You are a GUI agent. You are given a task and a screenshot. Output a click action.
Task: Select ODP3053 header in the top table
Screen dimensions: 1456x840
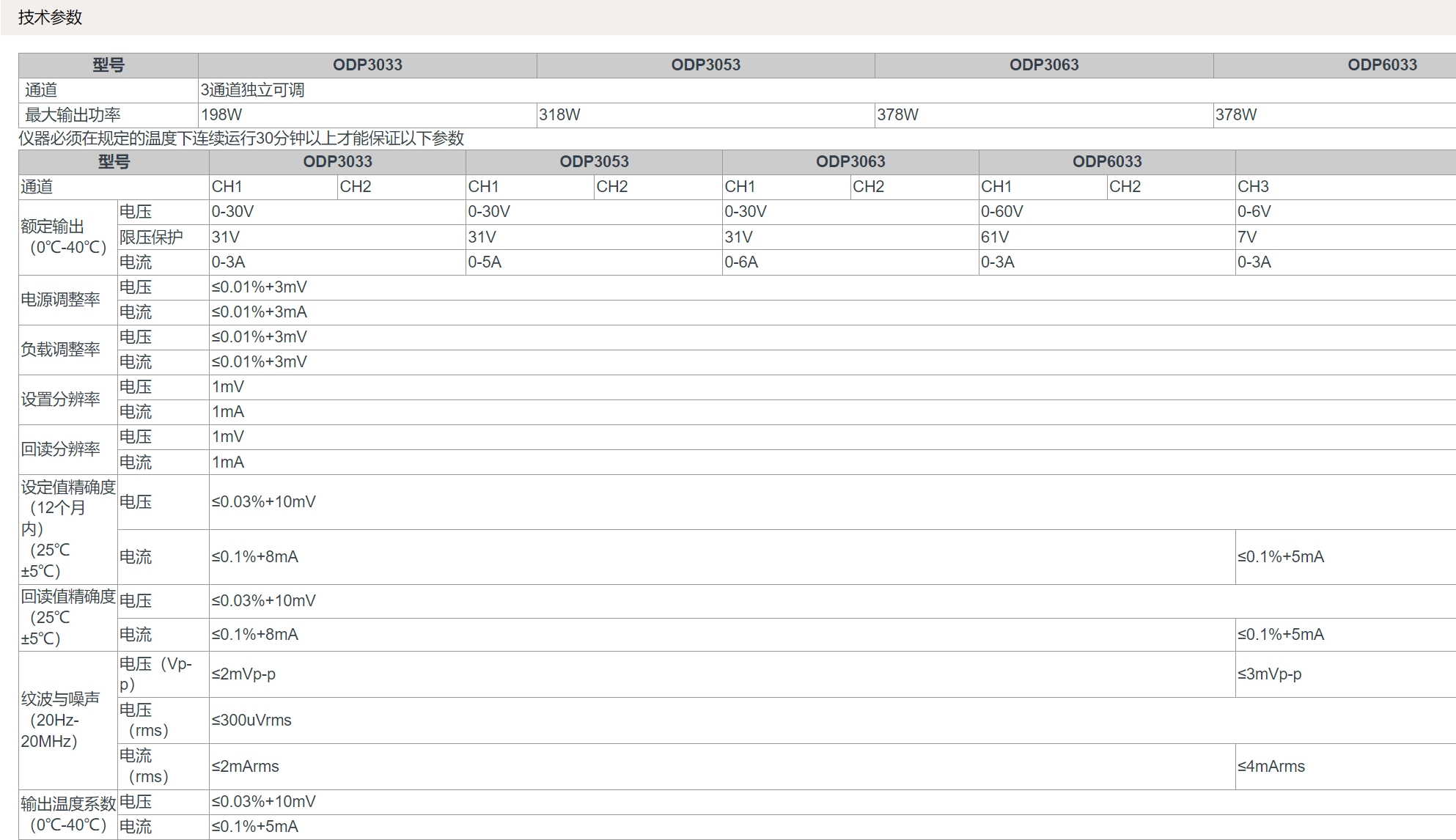(x=706, y=65)
